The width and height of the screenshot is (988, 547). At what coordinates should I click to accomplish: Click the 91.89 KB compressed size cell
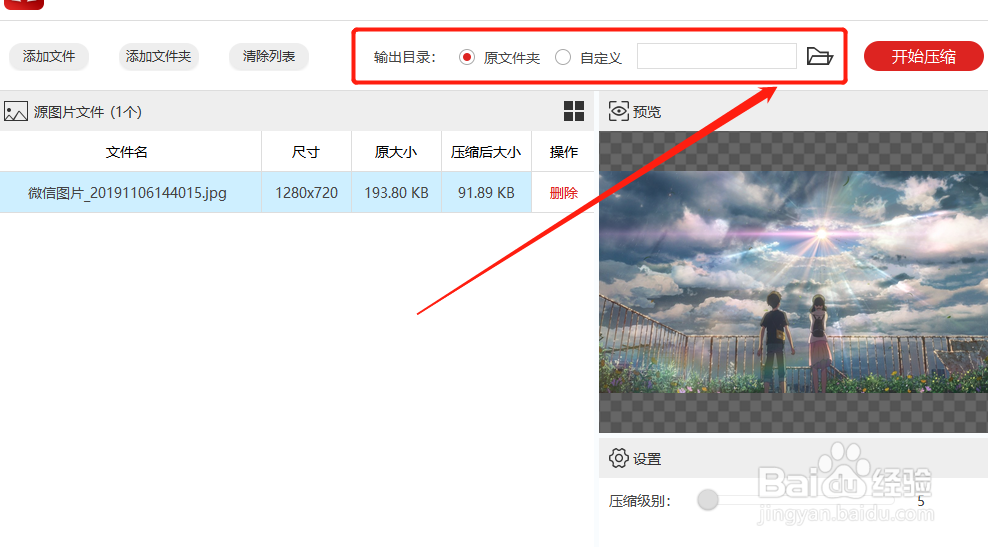tap(486, 192)
